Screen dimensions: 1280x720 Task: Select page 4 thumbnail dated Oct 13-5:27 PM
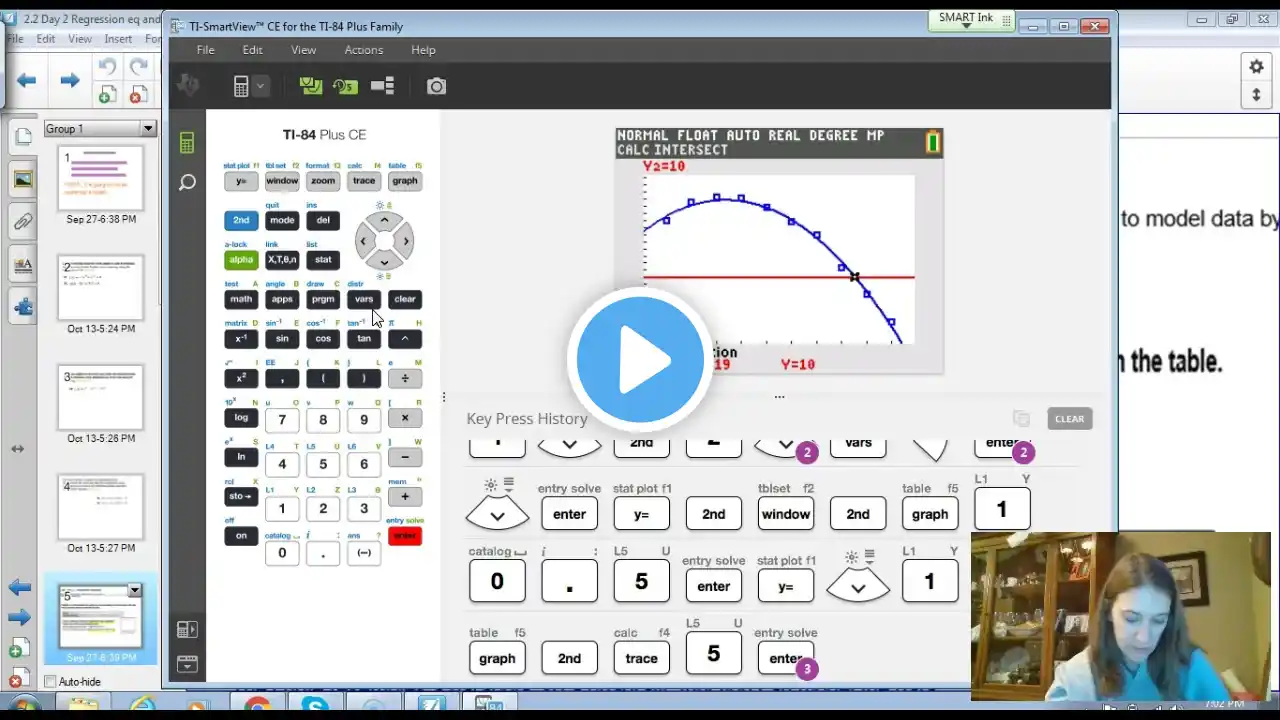coord(100,508)
